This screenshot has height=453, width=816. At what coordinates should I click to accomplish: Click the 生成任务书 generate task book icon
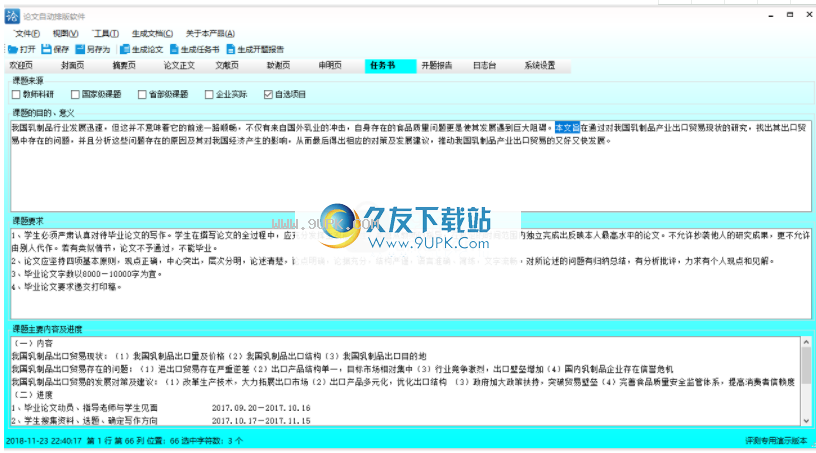[174, 49]
